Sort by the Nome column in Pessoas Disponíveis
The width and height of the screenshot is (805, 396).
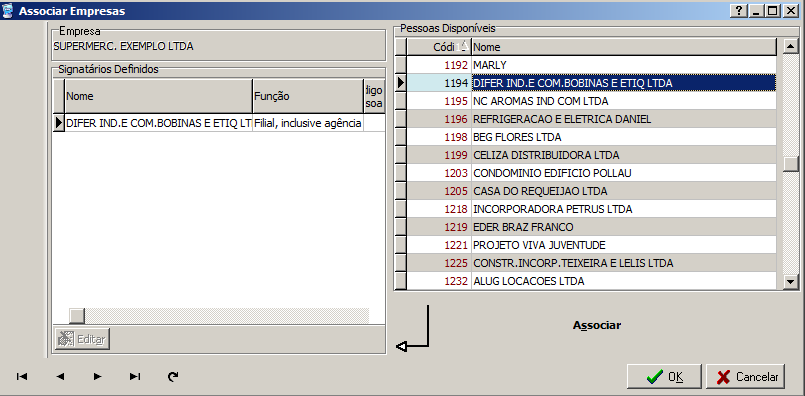[x=624, y=47]
